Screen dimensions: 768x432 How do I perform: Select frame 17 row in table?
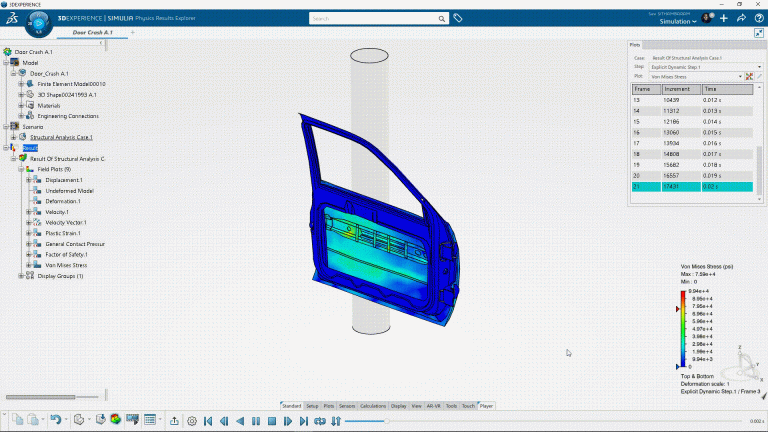690,143
